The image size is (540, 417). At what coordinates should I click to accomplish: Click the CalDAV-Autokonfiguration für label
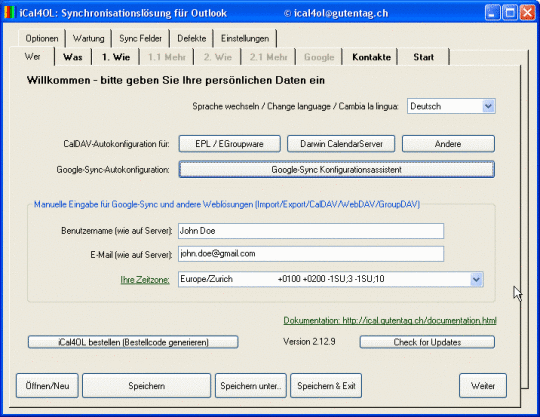pos(116,144)
